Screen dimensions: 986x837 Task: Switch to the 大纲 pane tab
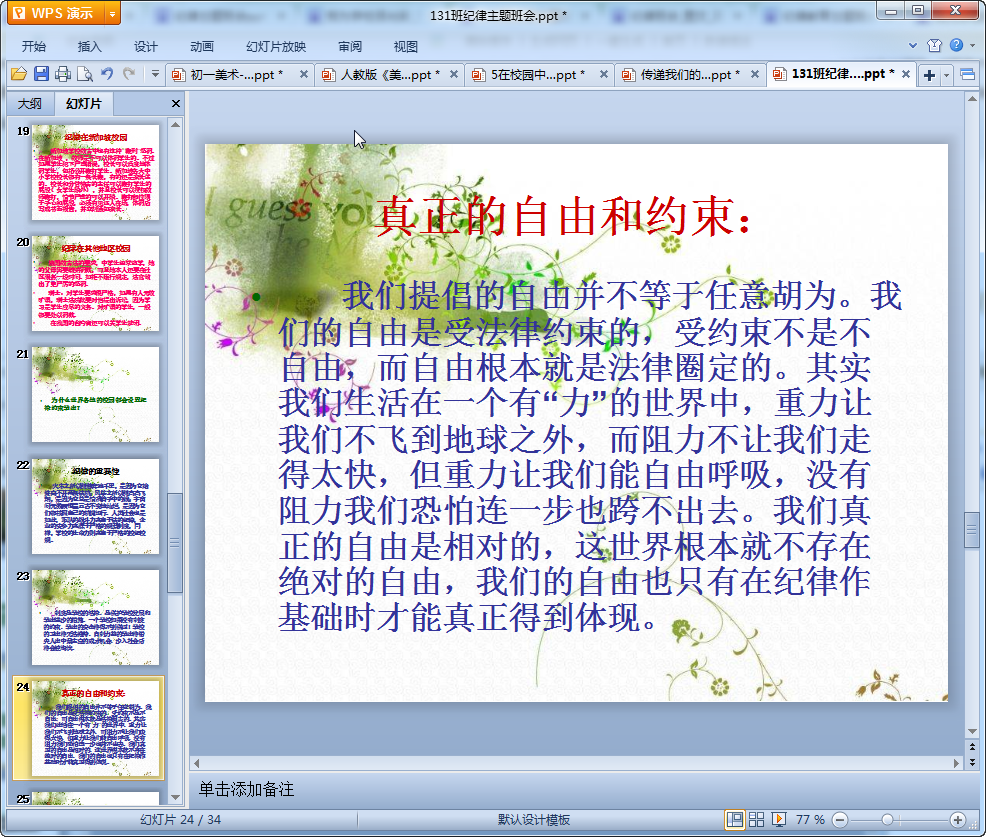pyautogui.click(x=30, y=104)
